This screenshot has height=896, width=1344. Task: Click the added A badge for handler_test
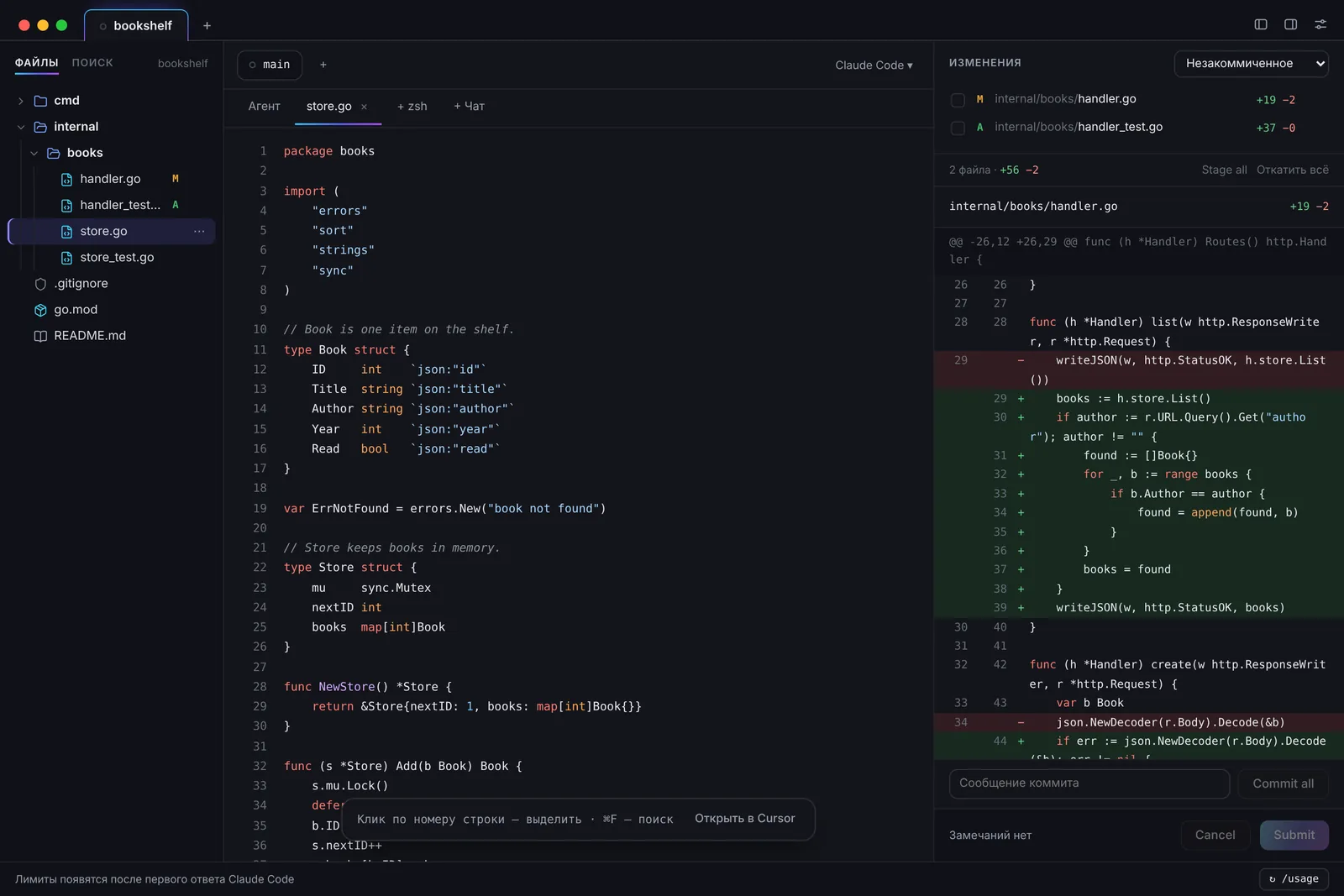click(176, 205)
